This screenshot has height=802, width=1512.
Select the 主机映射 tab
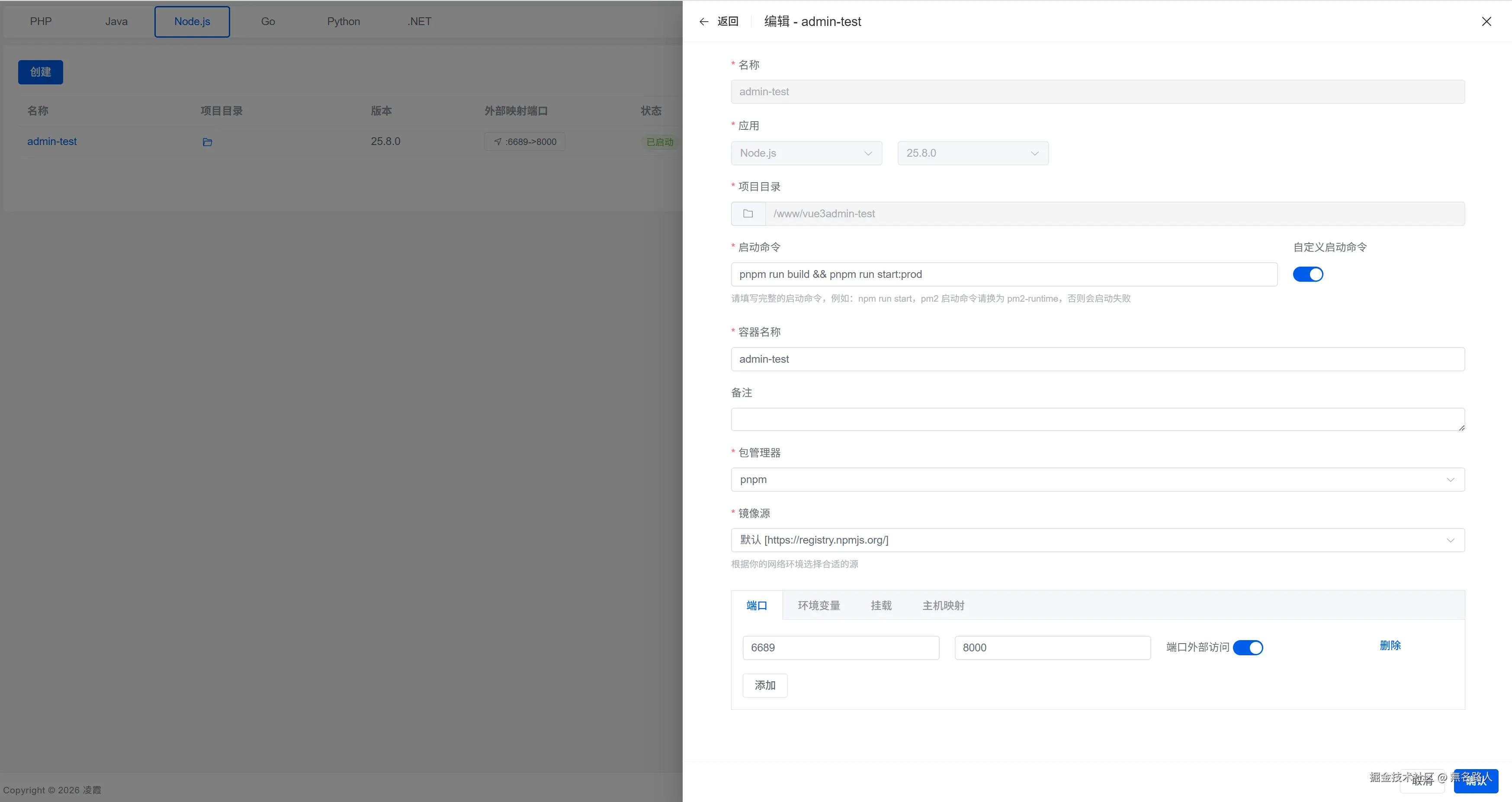pyautogui.click(x=943, y=606)
